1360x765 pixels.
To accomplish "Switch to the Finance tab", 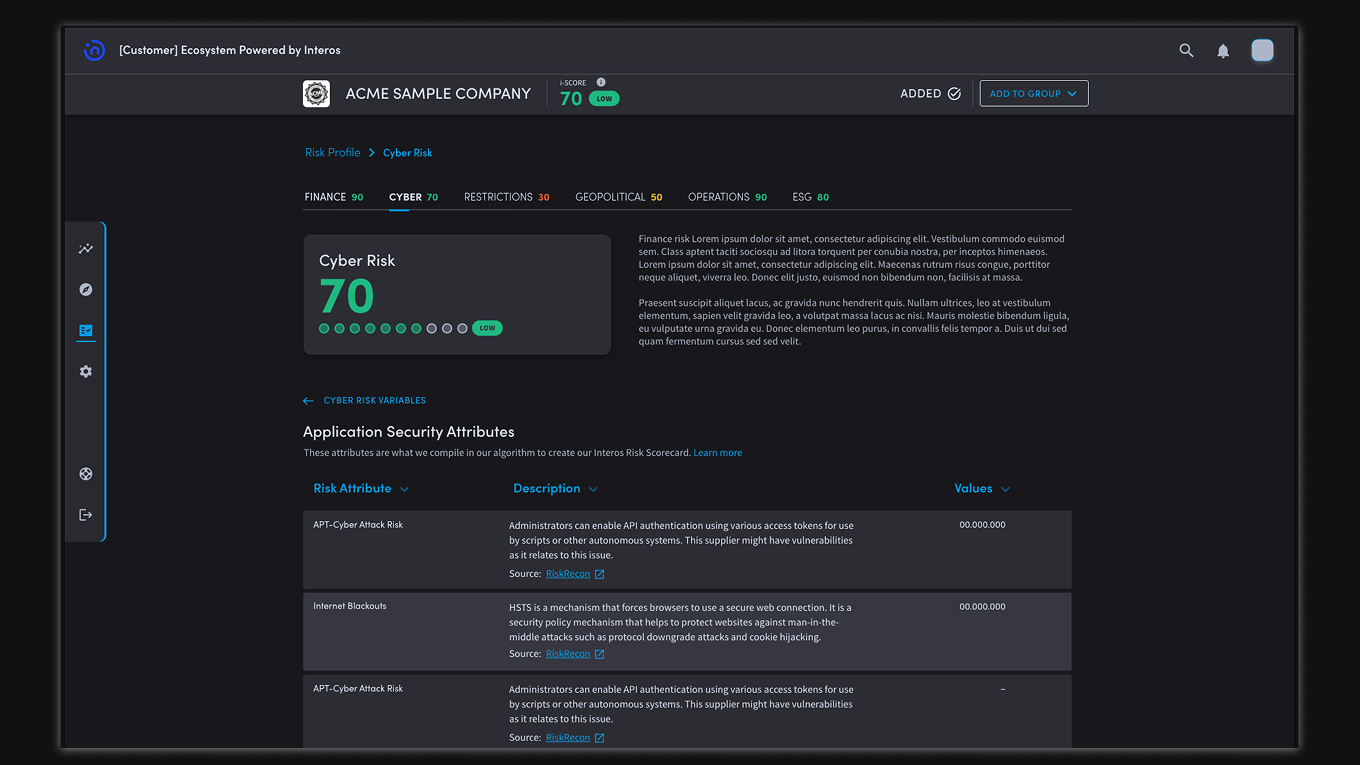I will tap(333, 197).
